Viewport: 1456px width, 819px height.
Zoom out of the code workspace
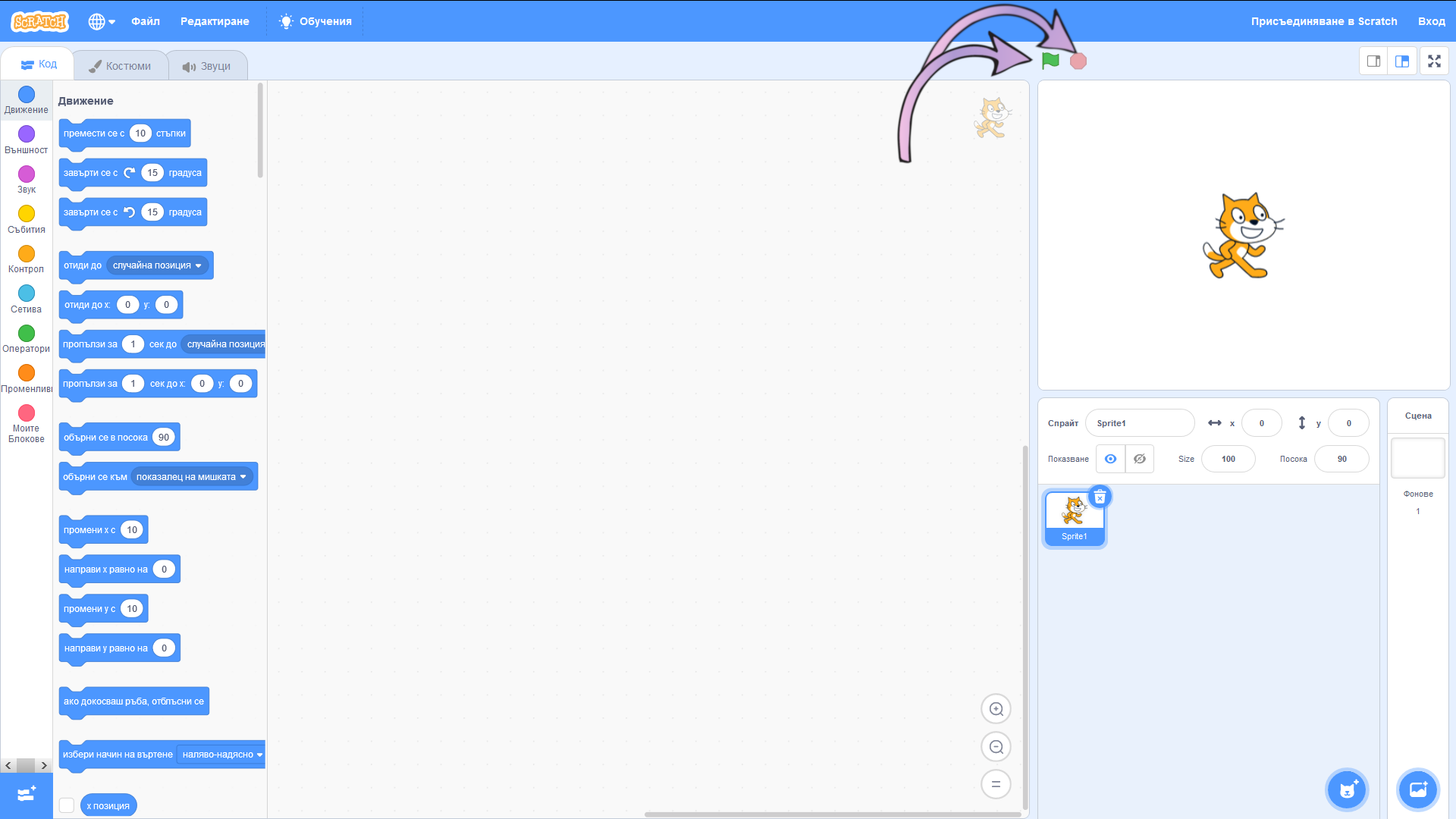pyautogui.click(x=996, y=747)
